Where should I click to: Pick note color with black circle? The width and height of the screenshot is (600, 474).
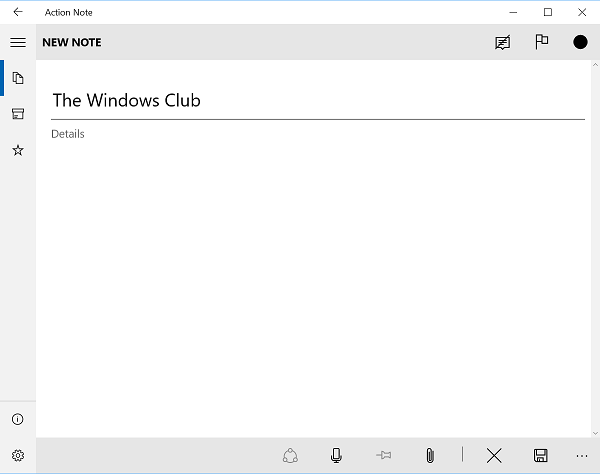click(x=580, y=42)
